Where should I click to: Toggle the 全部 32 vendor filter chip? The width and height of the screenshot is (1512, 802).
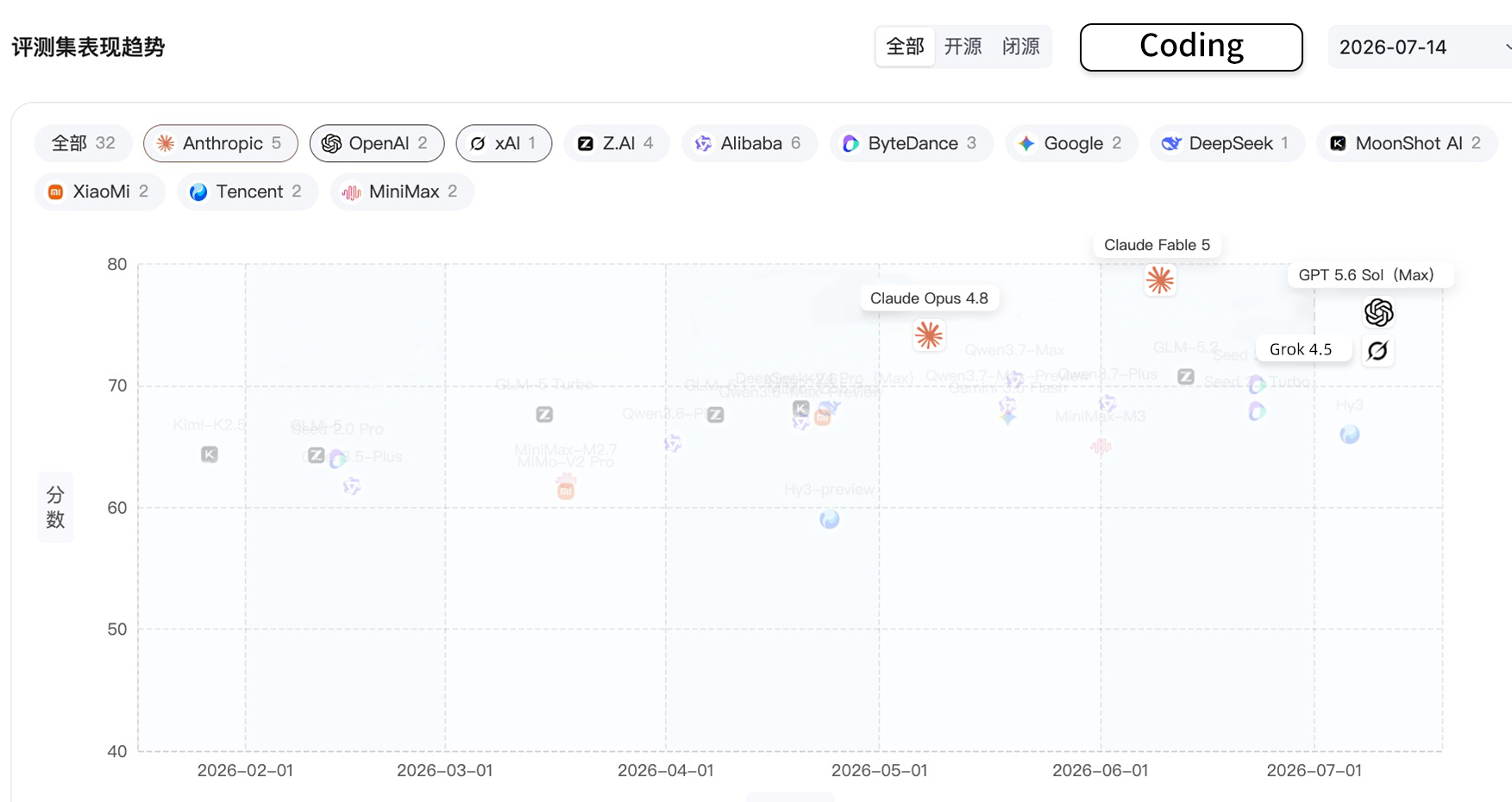(x=84, y=143)
